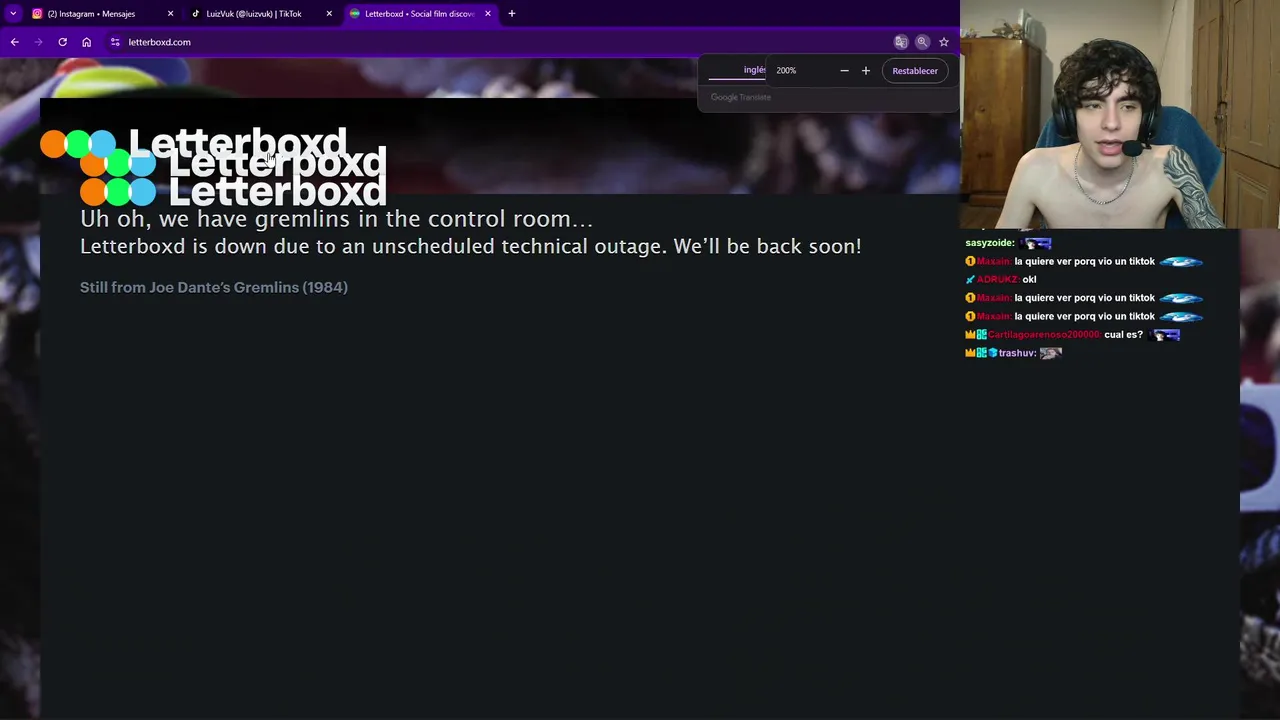This screenshot has width=1280, height=720.
Task: Select the inglés language tab in translate popup
Action: point(754,70)
